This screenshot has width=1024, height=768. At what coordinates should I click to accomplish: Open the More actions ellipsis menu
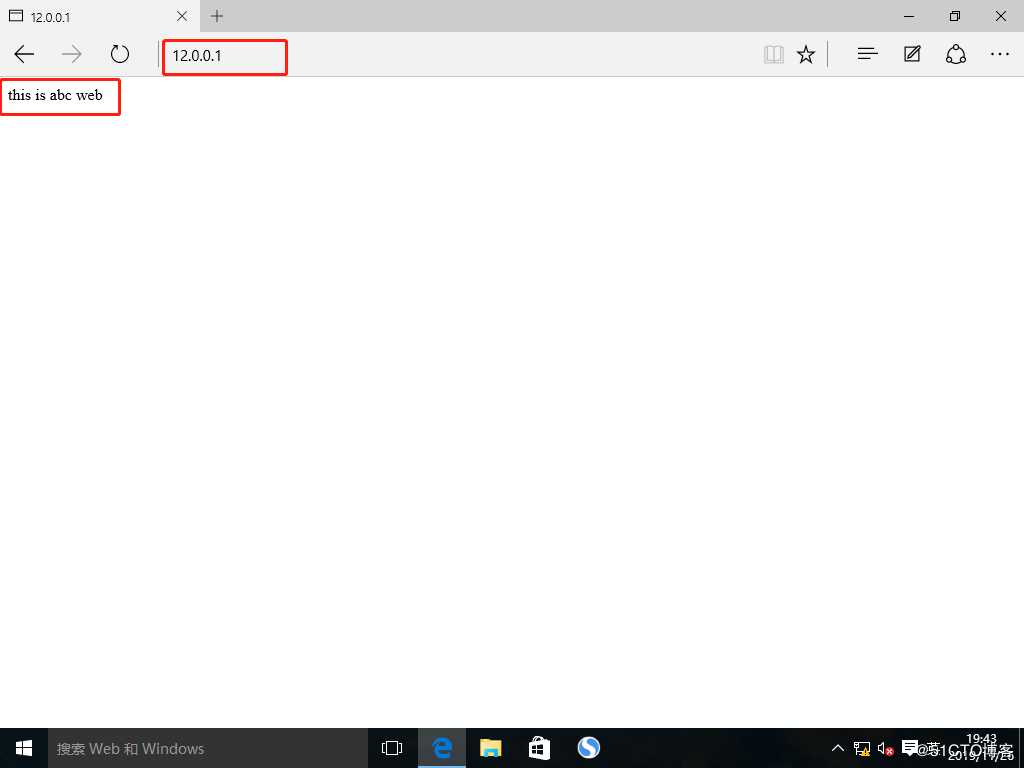[1000, 54]
